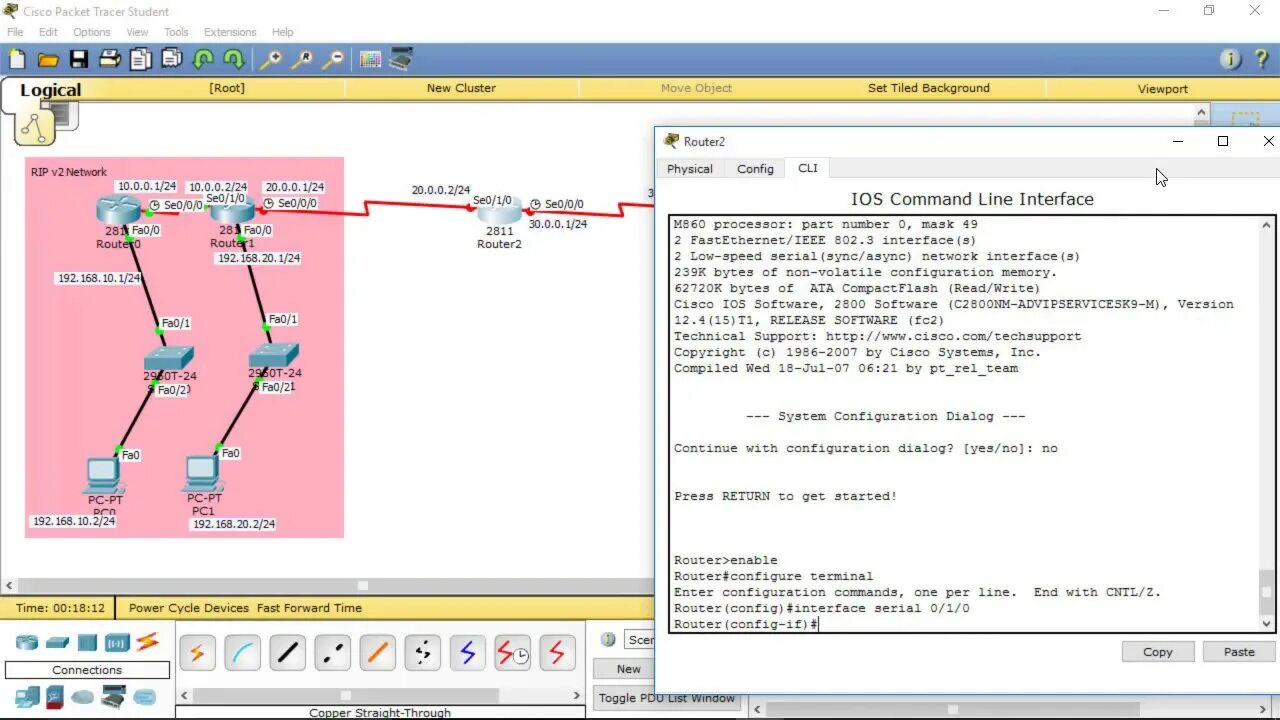Open the drawing palette

pyautogui.click(x=370, y=59)
